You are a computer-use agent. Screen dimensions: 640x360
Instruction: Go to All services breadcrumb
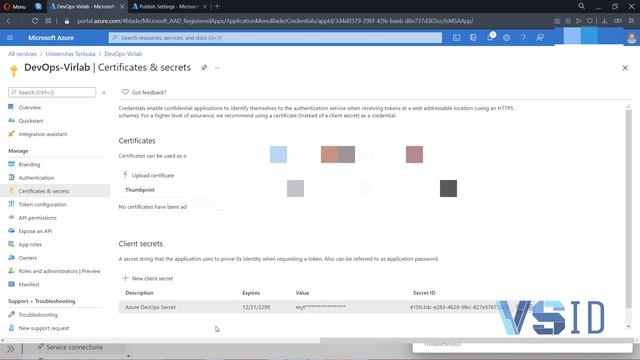[22, 54]
